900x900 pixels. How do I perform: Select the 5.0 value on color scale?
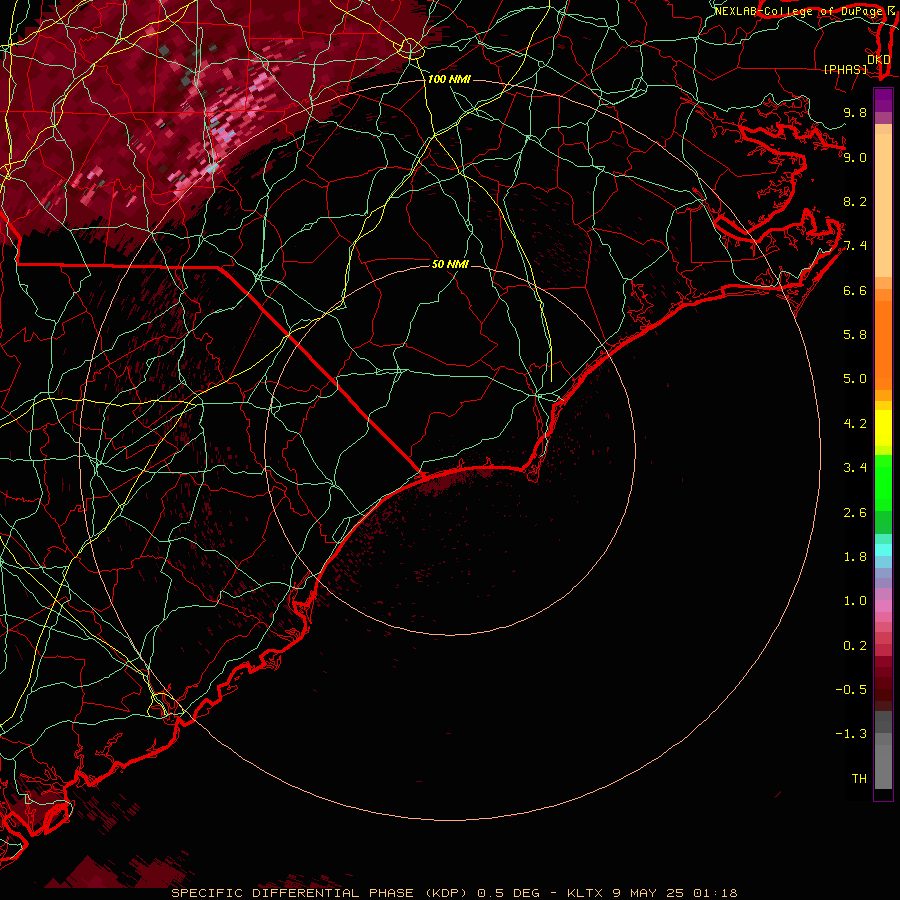pyautogui.click(x=855, y=379)
